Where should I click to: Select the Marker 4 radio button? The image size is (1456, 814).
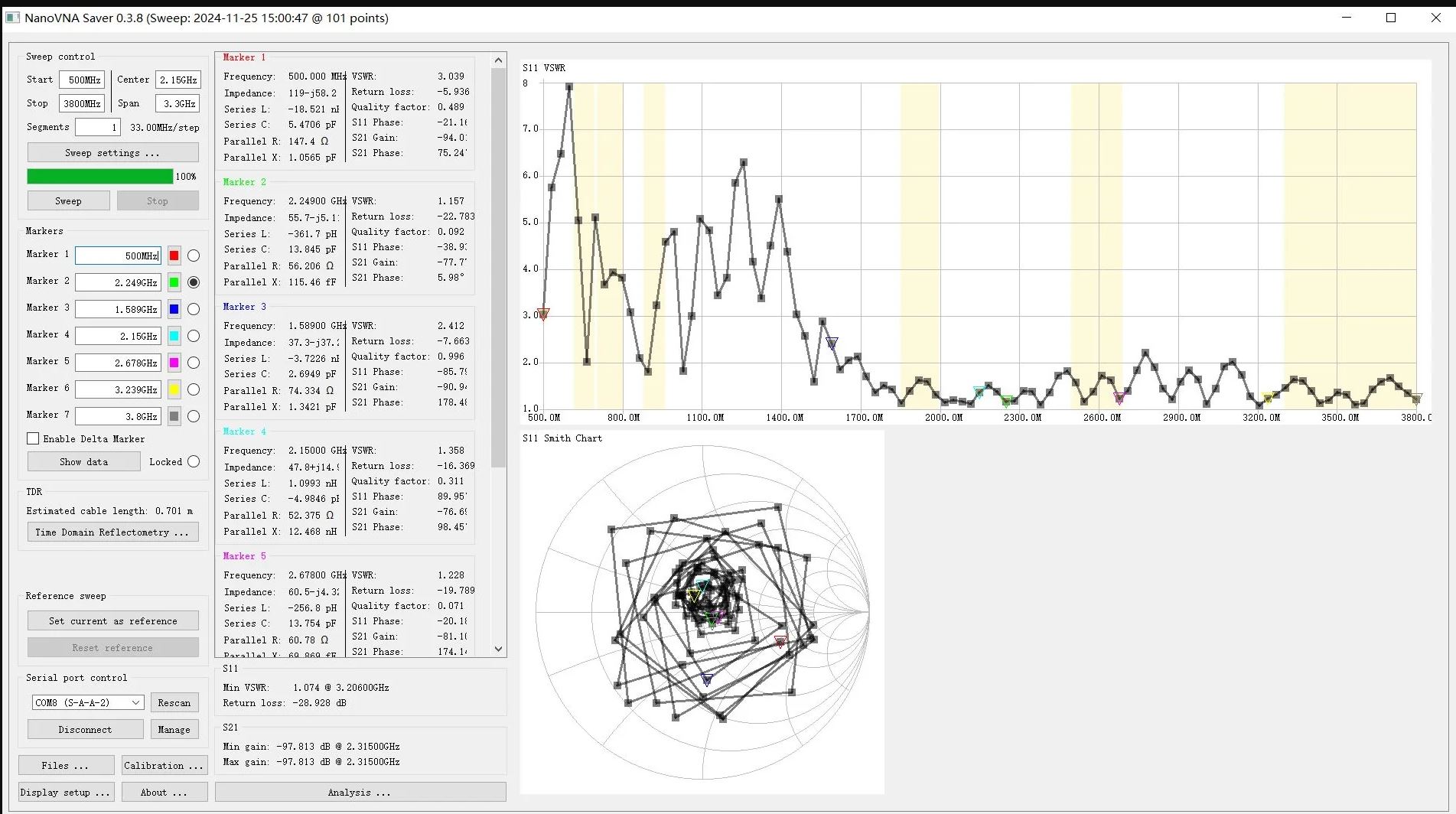[194, 336]
